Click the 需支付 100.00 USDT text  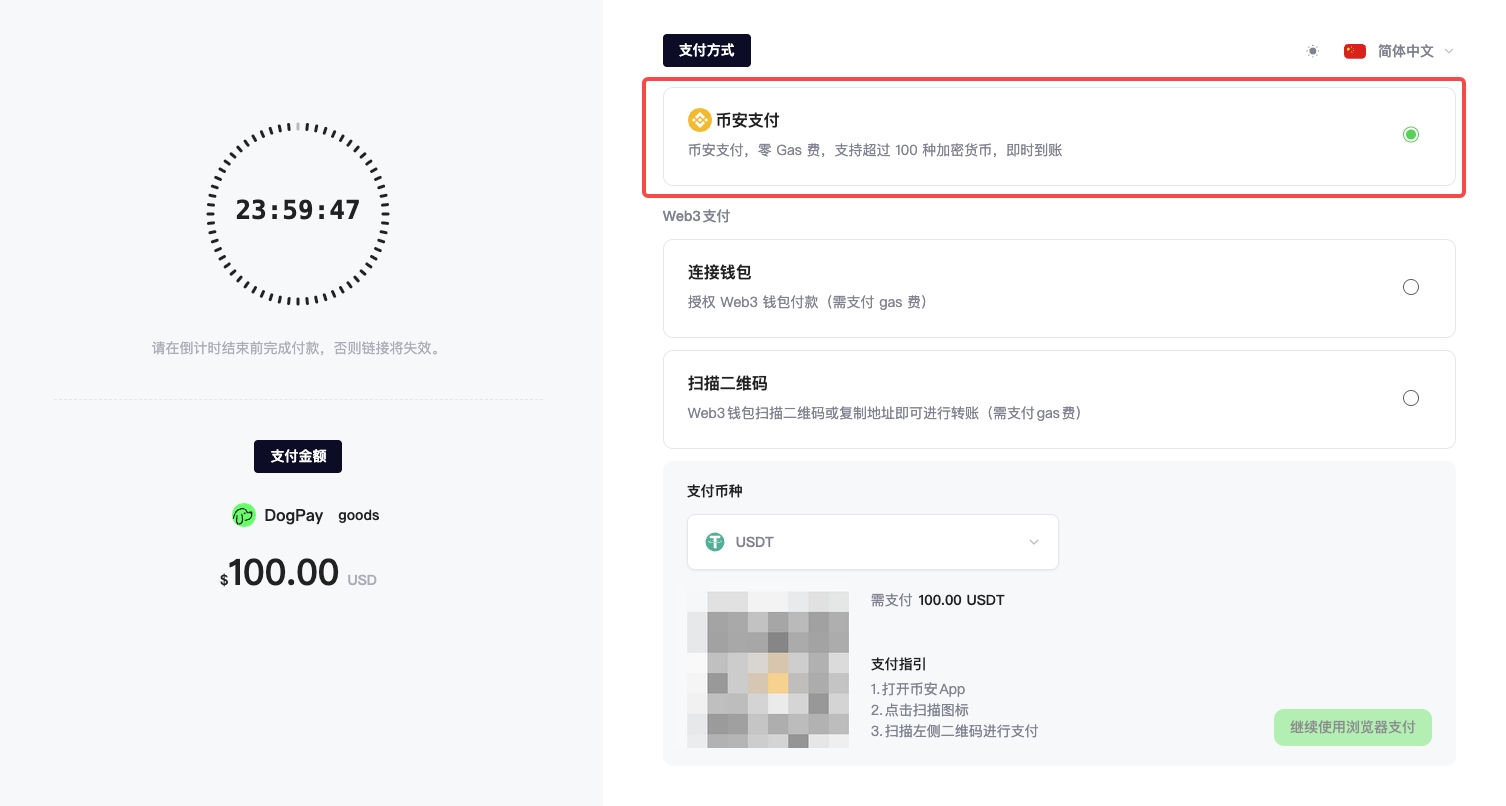point(938,600)
